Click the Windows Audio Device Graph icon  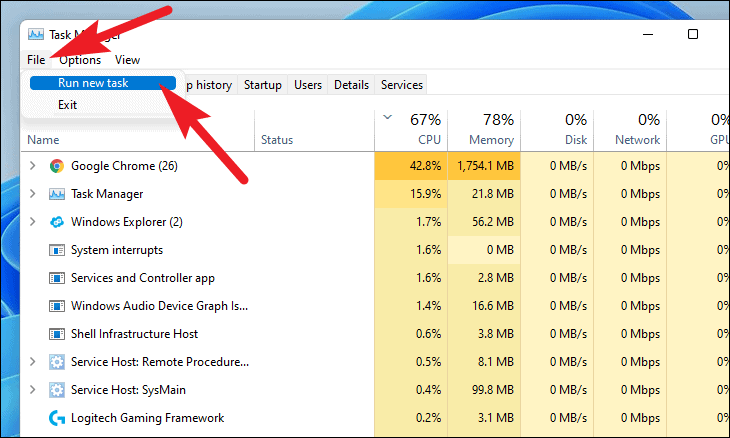point(57,306)
